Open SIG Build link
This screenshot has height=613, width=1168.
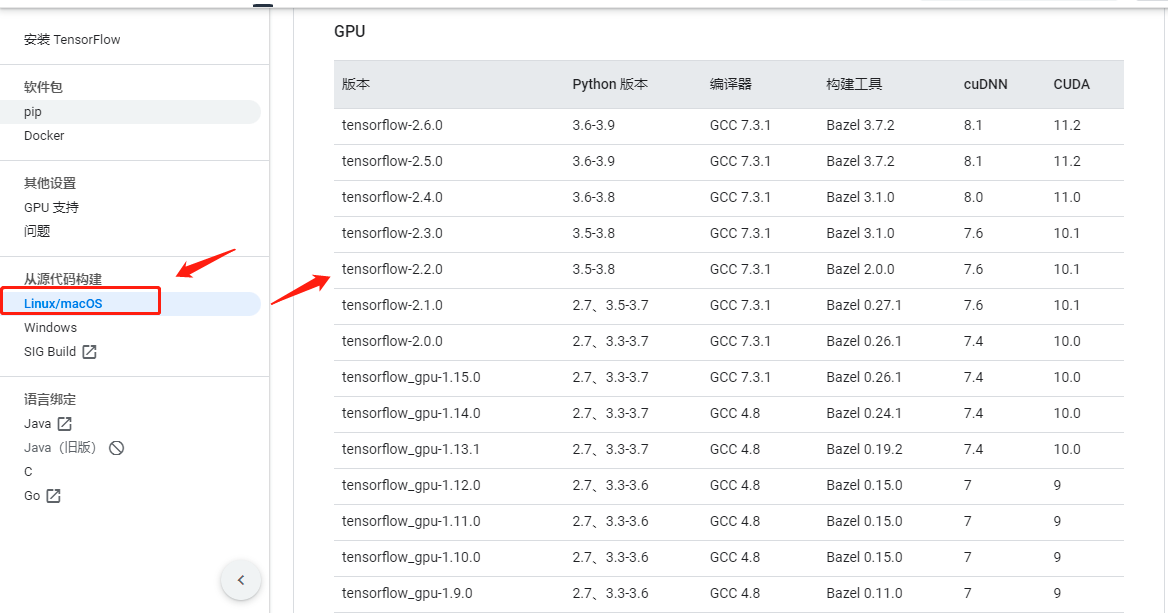pos(50,352)
